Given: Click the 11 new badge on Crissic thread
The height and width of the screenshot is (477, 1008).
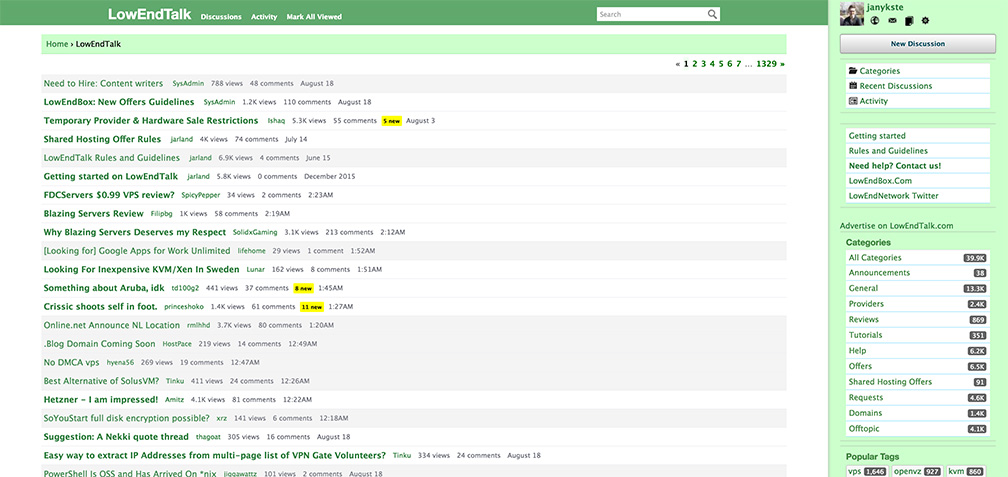Looking at the screenshot, I should click(312, 307).
